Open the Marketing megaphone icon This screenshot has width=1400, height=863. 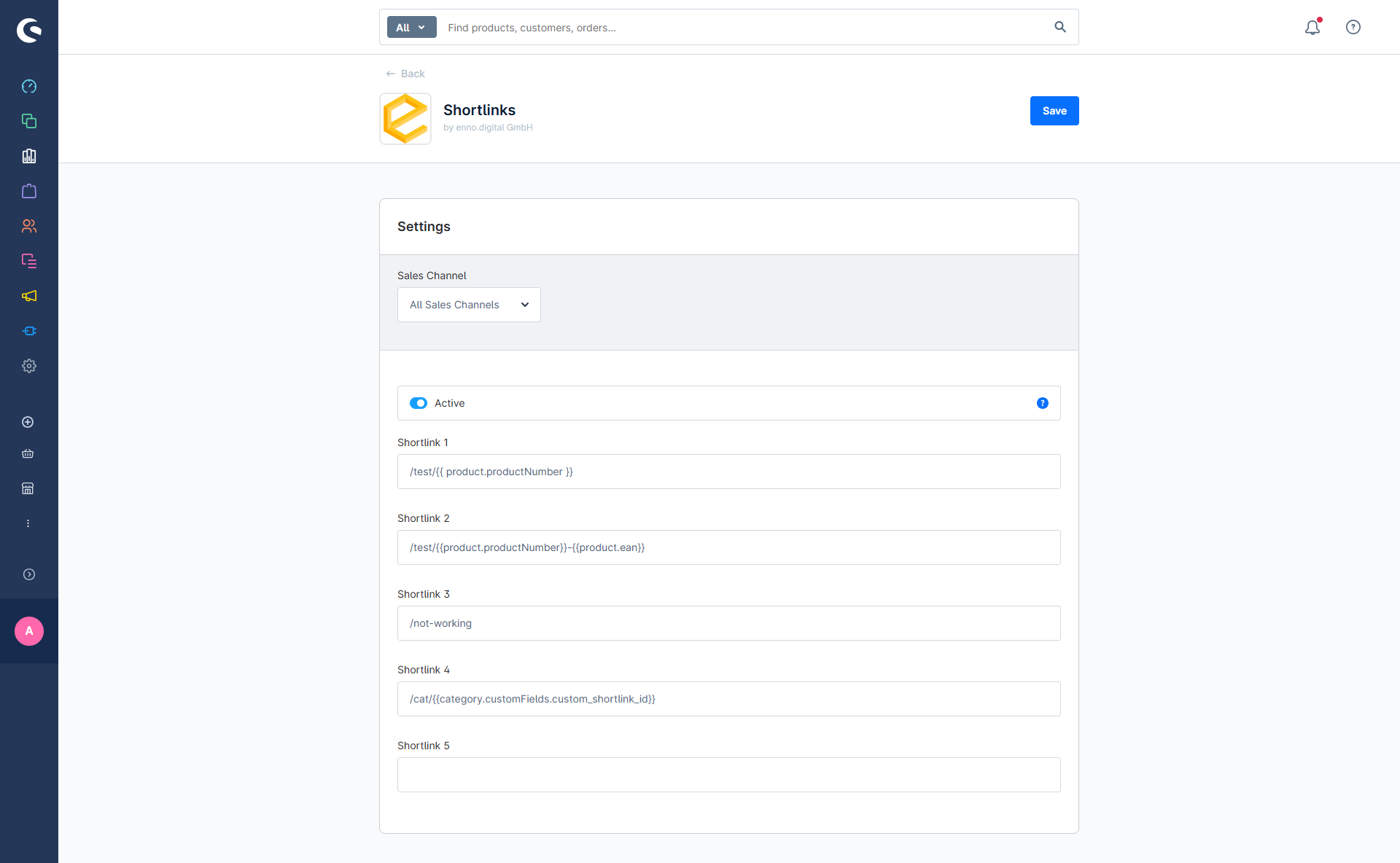(x=29, y=296)
